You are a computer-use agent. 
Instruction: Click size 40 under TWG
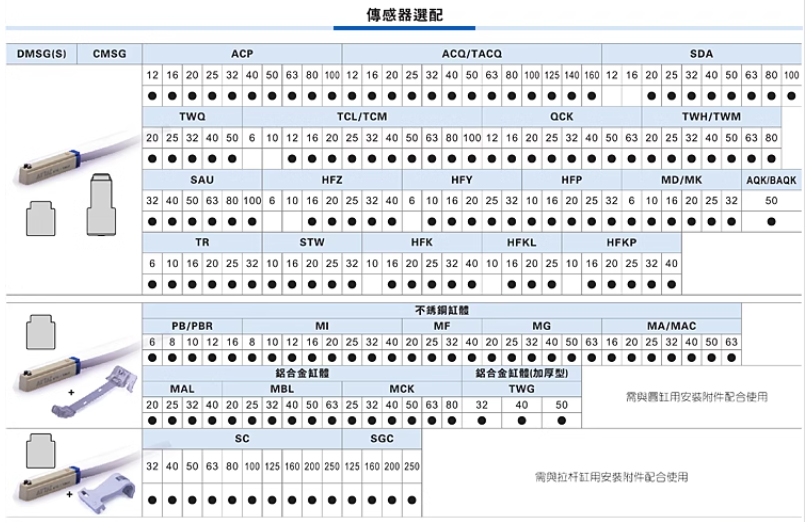click(522, 405)
